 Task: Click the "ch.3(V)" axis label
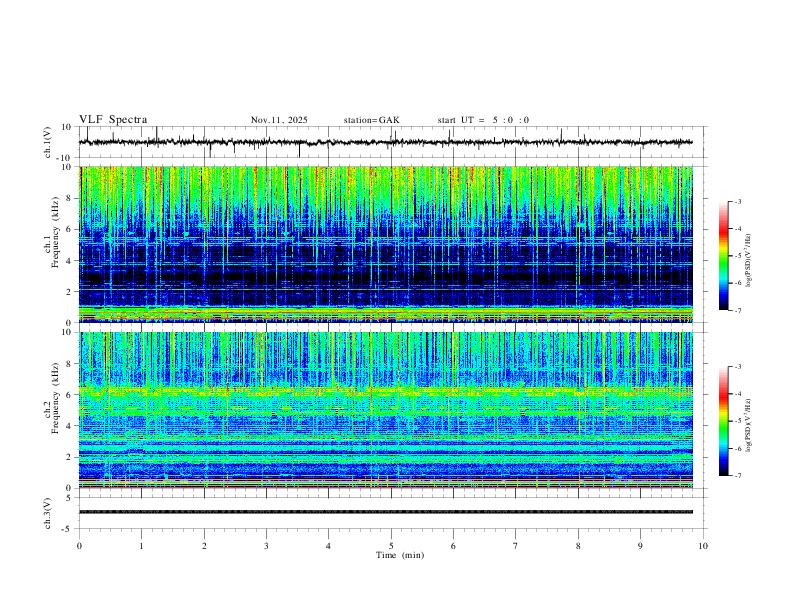(x=48, y=513)
